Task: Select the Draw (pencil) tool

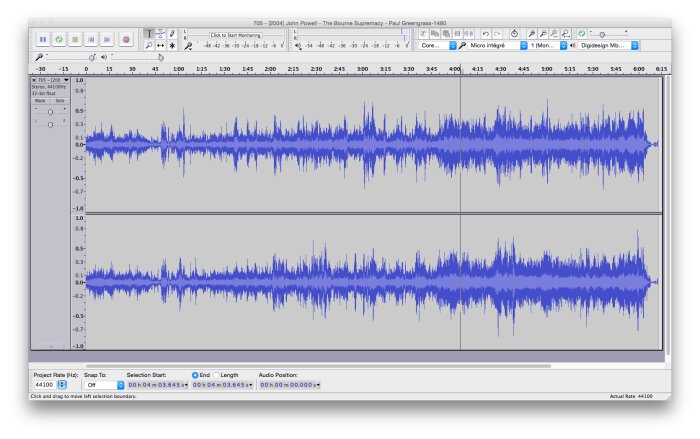Action: 172,33
